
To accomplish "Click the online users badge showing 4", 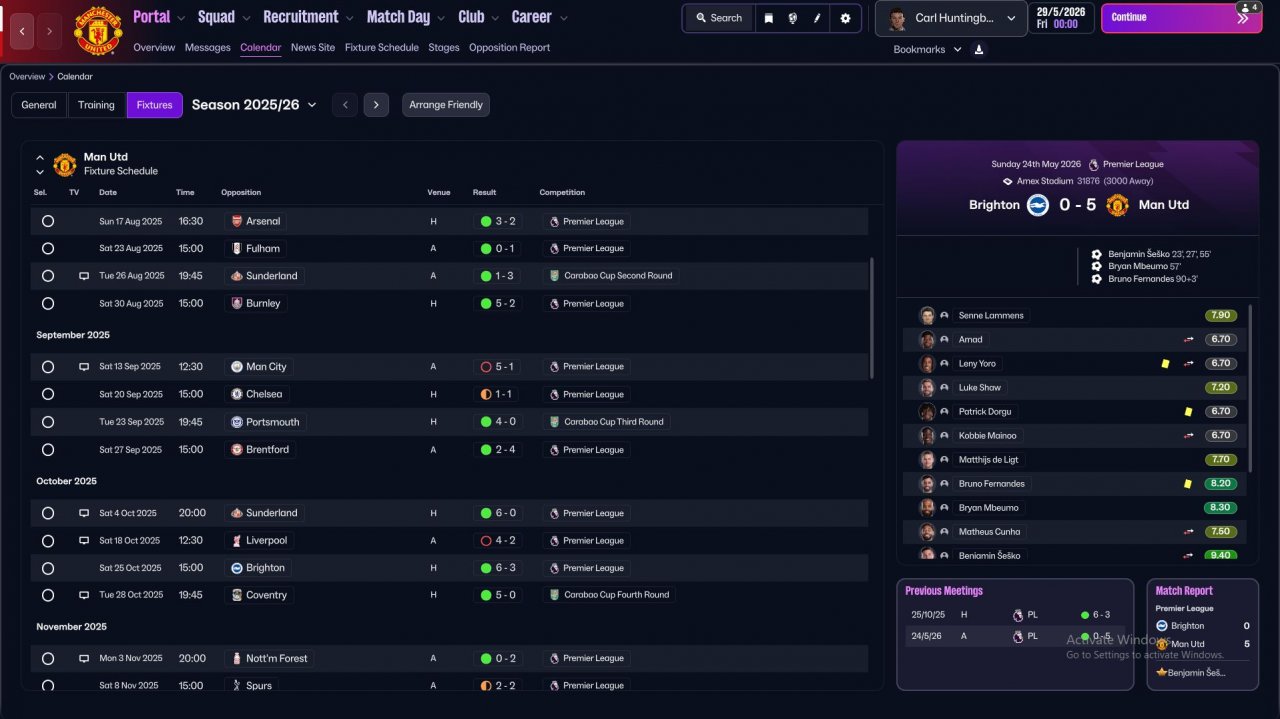I will 1248,8.
